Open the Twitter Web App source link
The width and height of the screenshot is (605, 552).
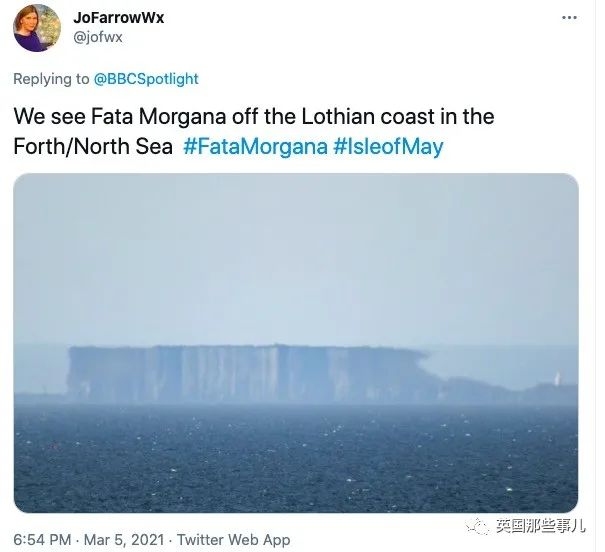pos(233,540)
